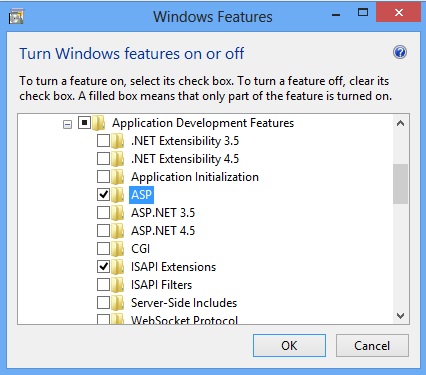This screenshot has height=375, width=426.
Task: Select the Server-Side Includes label
Action: (184, 303)
